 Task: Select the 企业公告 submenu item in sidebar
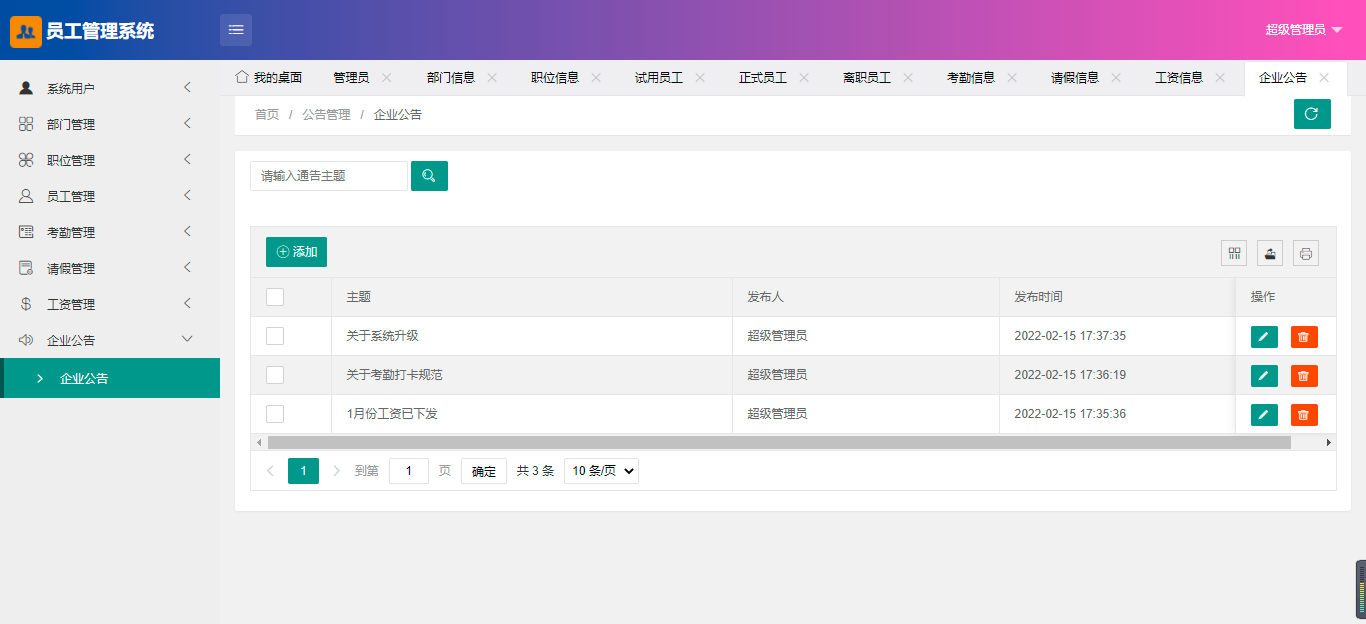pyautogui.click(x=110, y=378)
